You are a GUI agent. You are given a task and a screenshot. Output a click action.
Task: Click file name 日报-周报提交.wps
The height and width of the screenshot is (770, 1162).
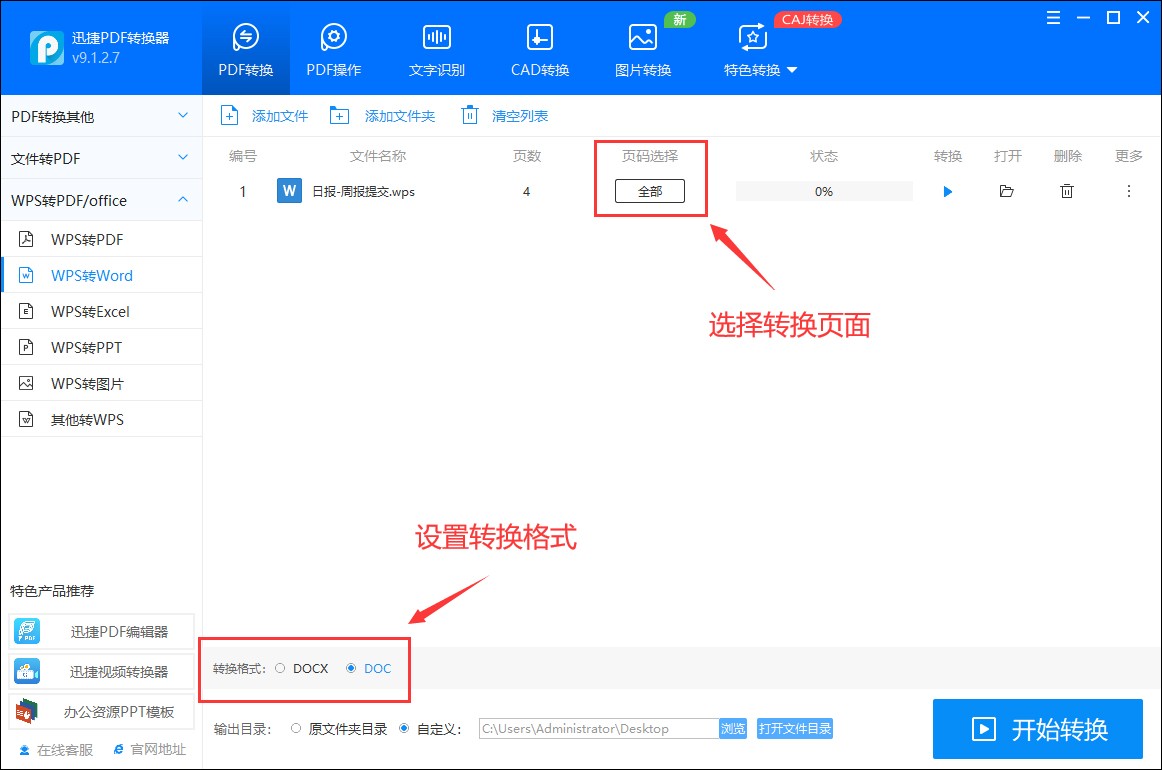click(x=363, y=192)
